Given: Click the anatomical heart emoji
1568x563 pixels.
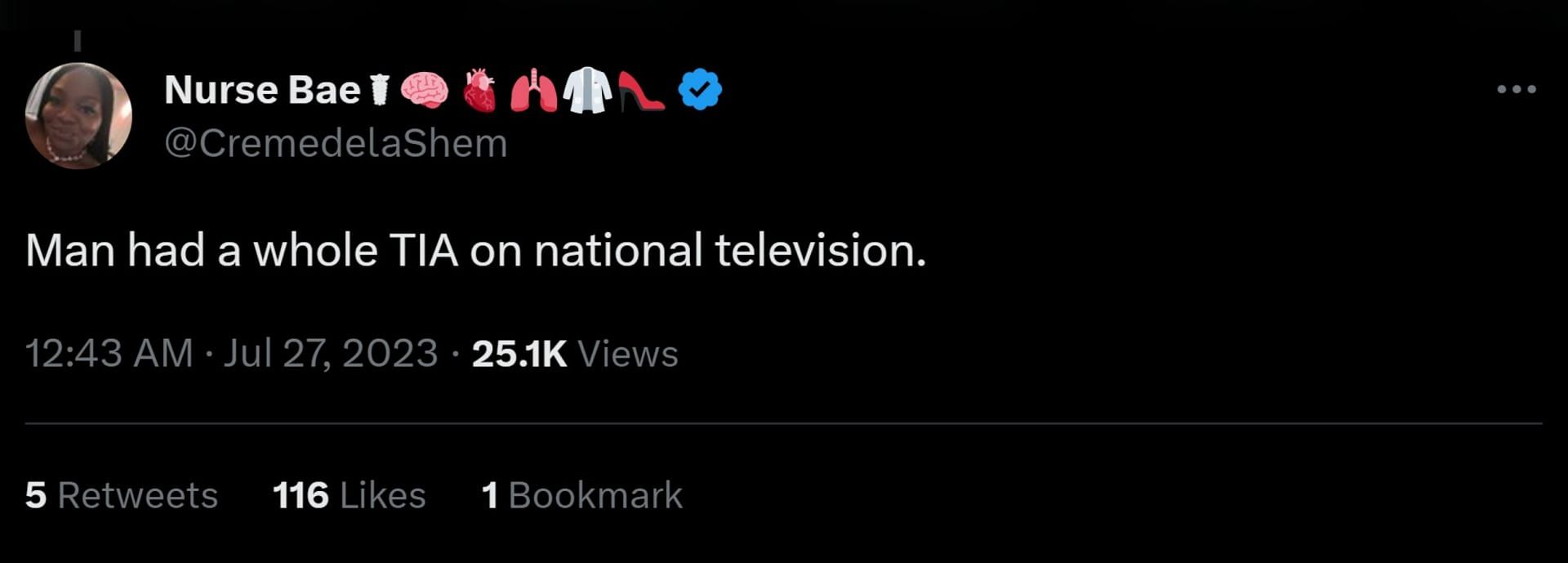Looking at the screenshot, I should 479,90.
